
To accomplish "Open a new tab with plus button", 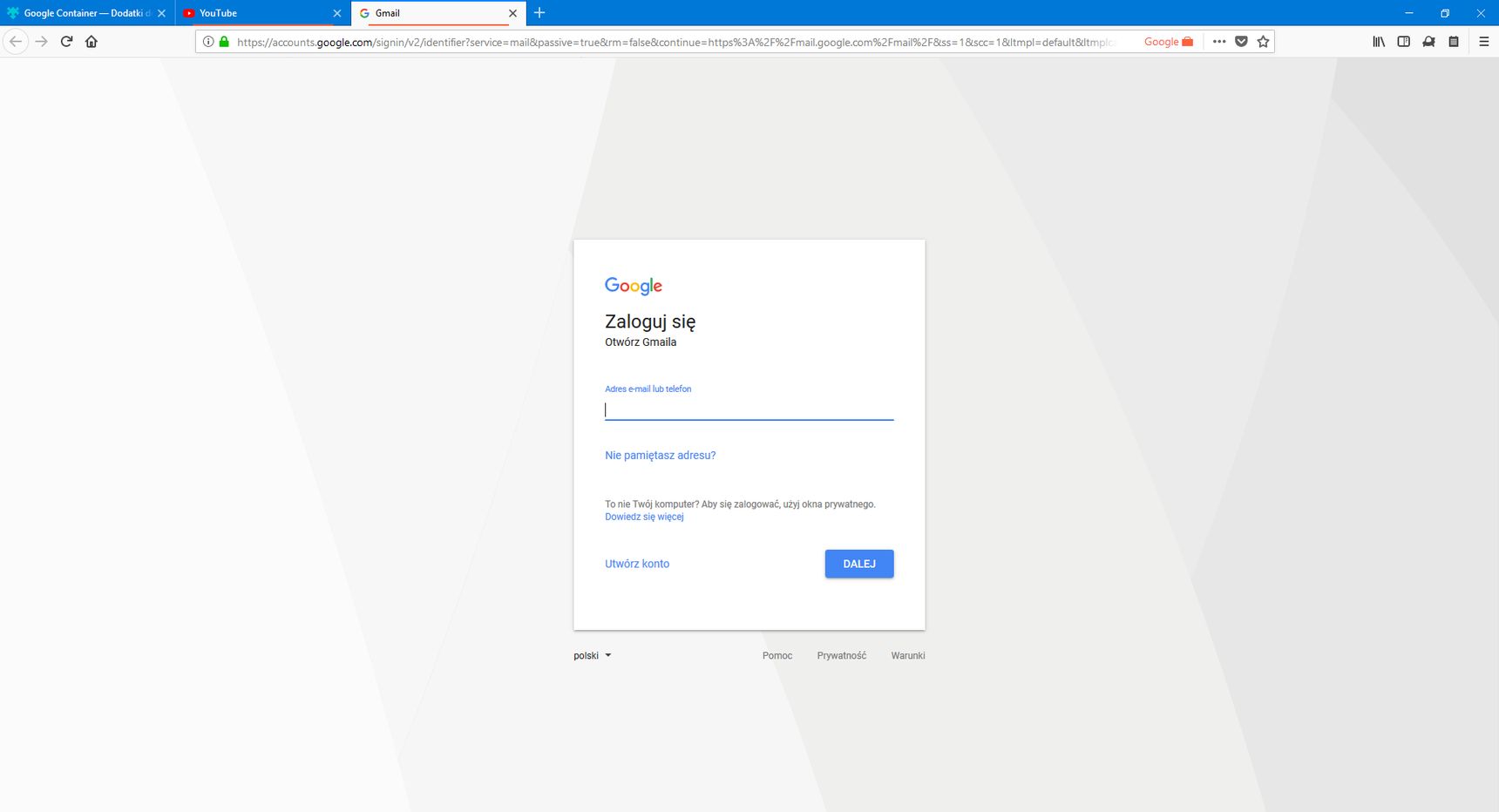I will 539,13.
